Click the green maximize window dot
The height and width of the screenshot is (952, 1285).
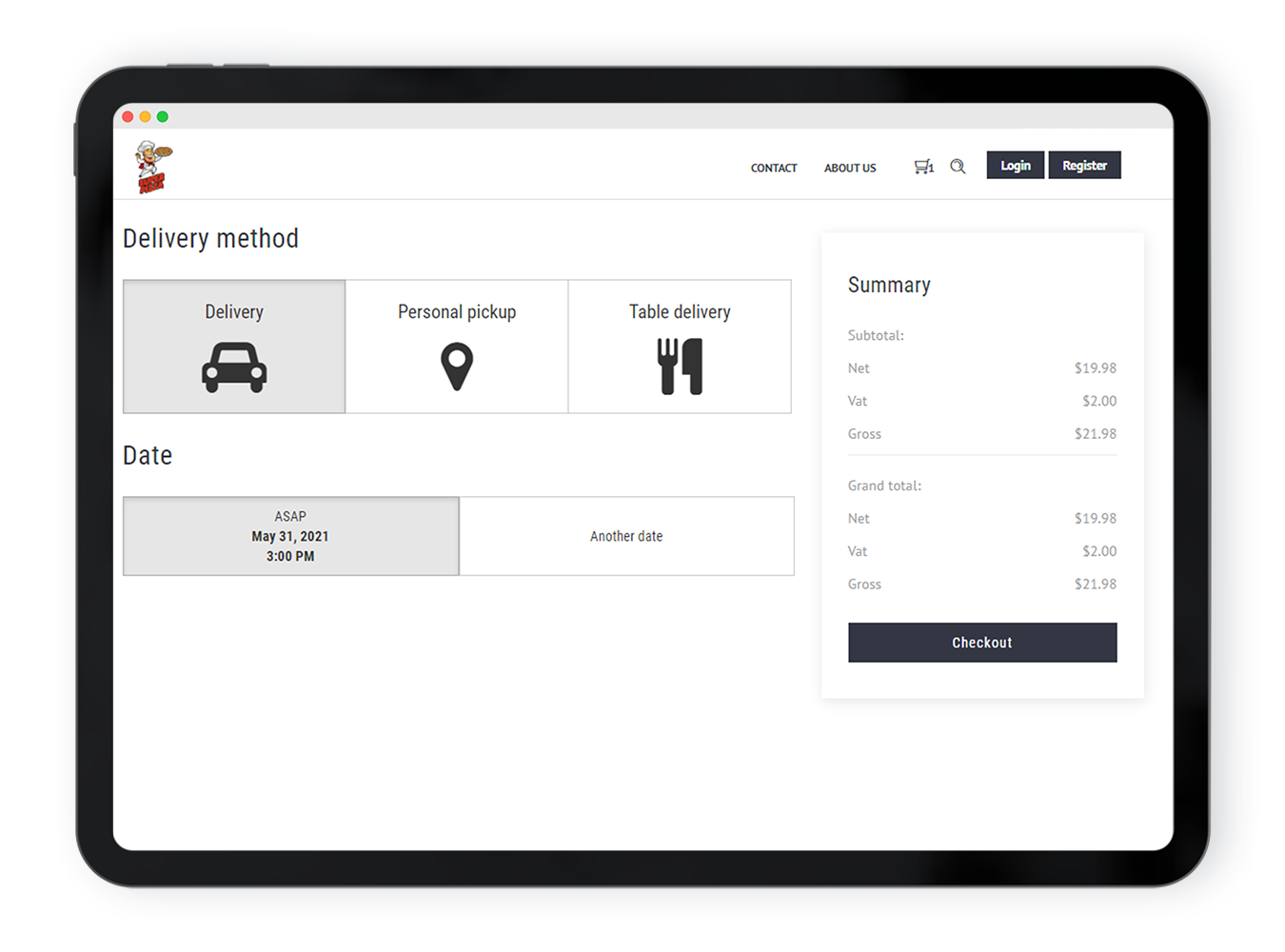pyautogui.click(x=163, y=117)
